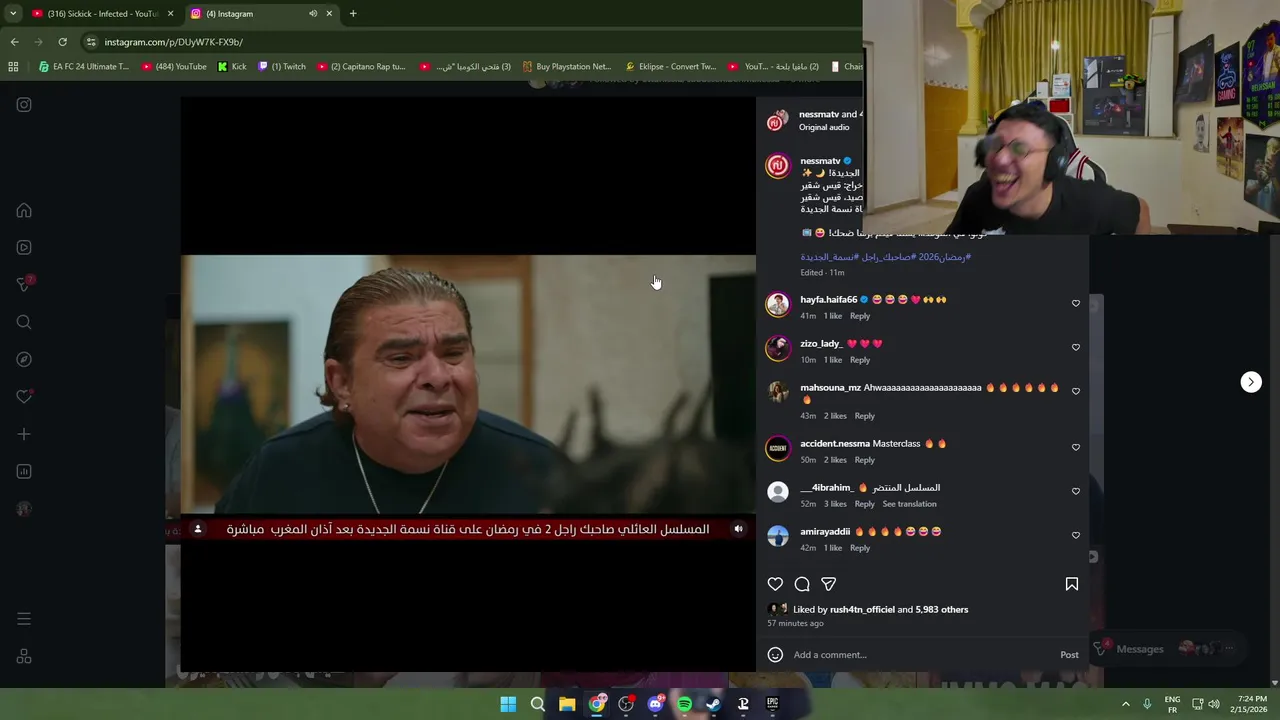Reply to mahsouna_mz's comment
This screenshot has height=720, width=1280.
coord(865,416)
